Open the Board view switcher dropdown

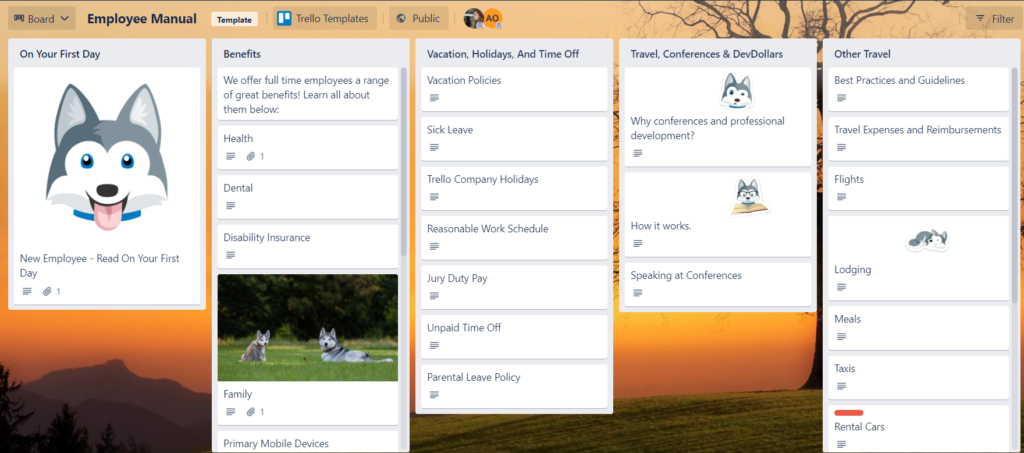point(42,18)
